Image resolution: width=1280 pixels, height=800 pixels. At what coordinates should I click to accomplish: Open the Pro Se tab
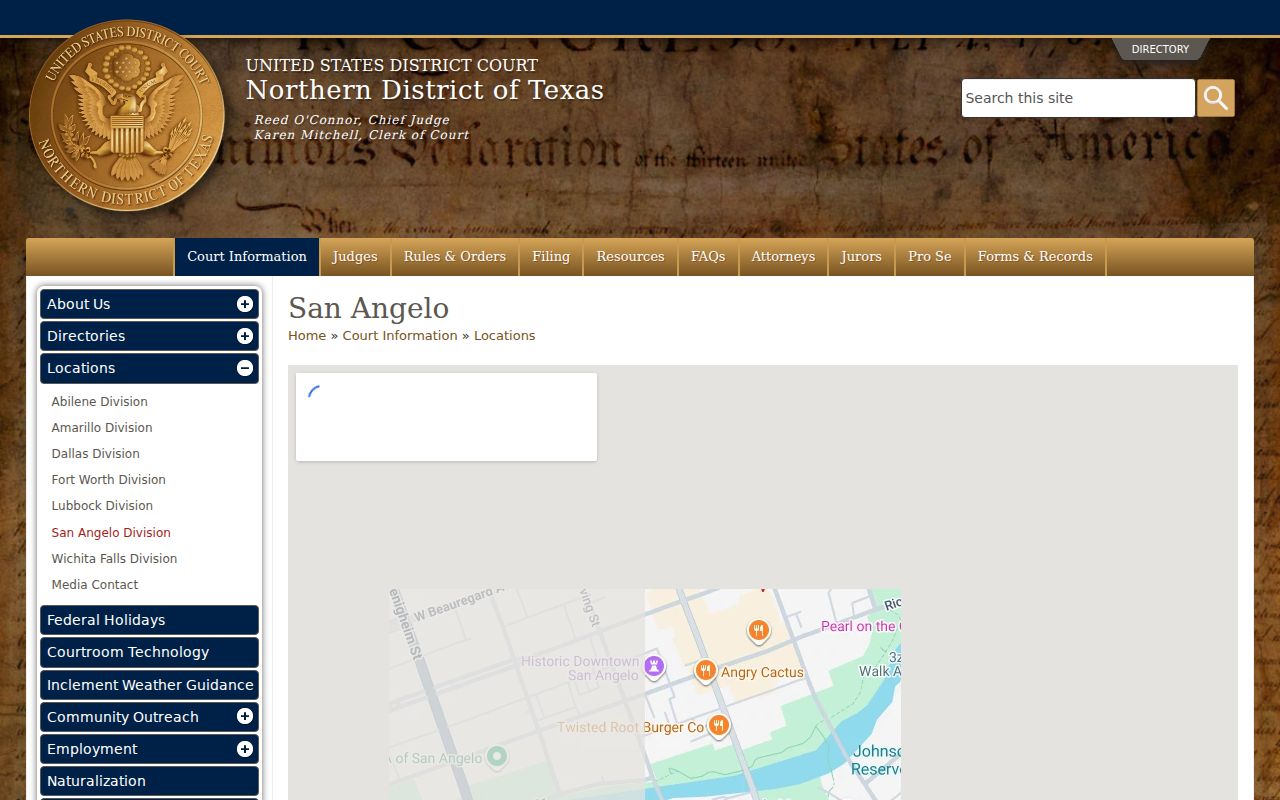pos(930,257)
